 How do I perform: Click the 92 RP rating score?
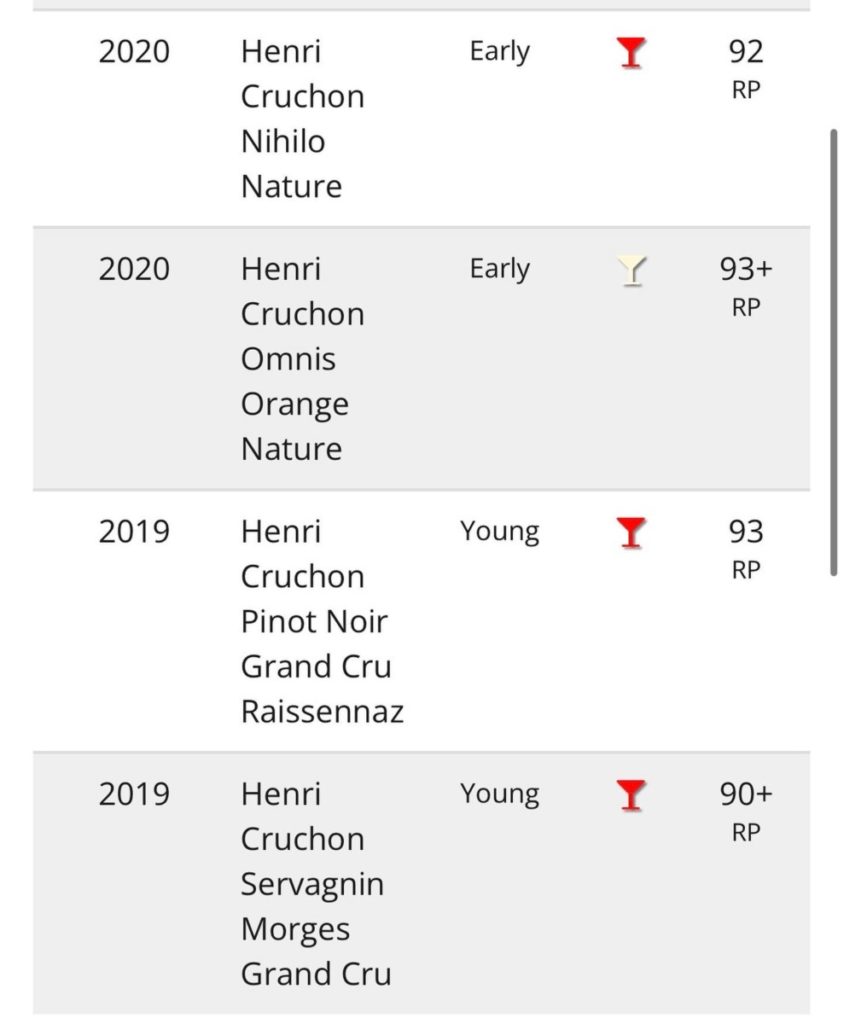[746, 65]
